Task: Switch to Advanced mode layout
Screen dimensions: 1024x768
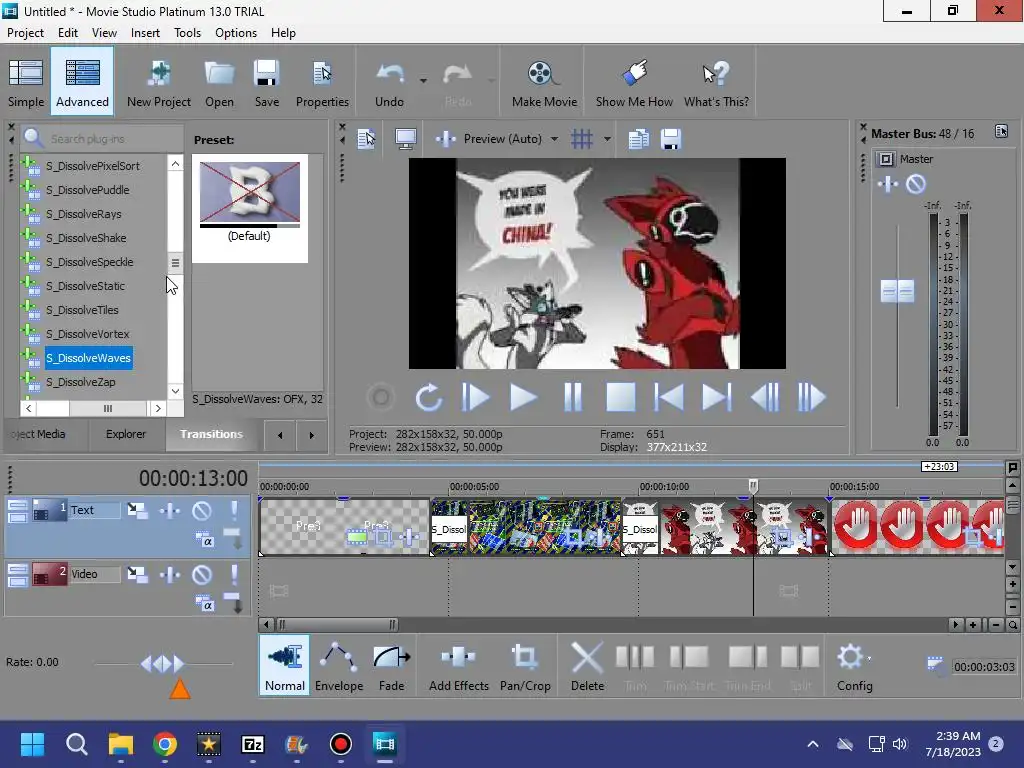Action: 82,82
